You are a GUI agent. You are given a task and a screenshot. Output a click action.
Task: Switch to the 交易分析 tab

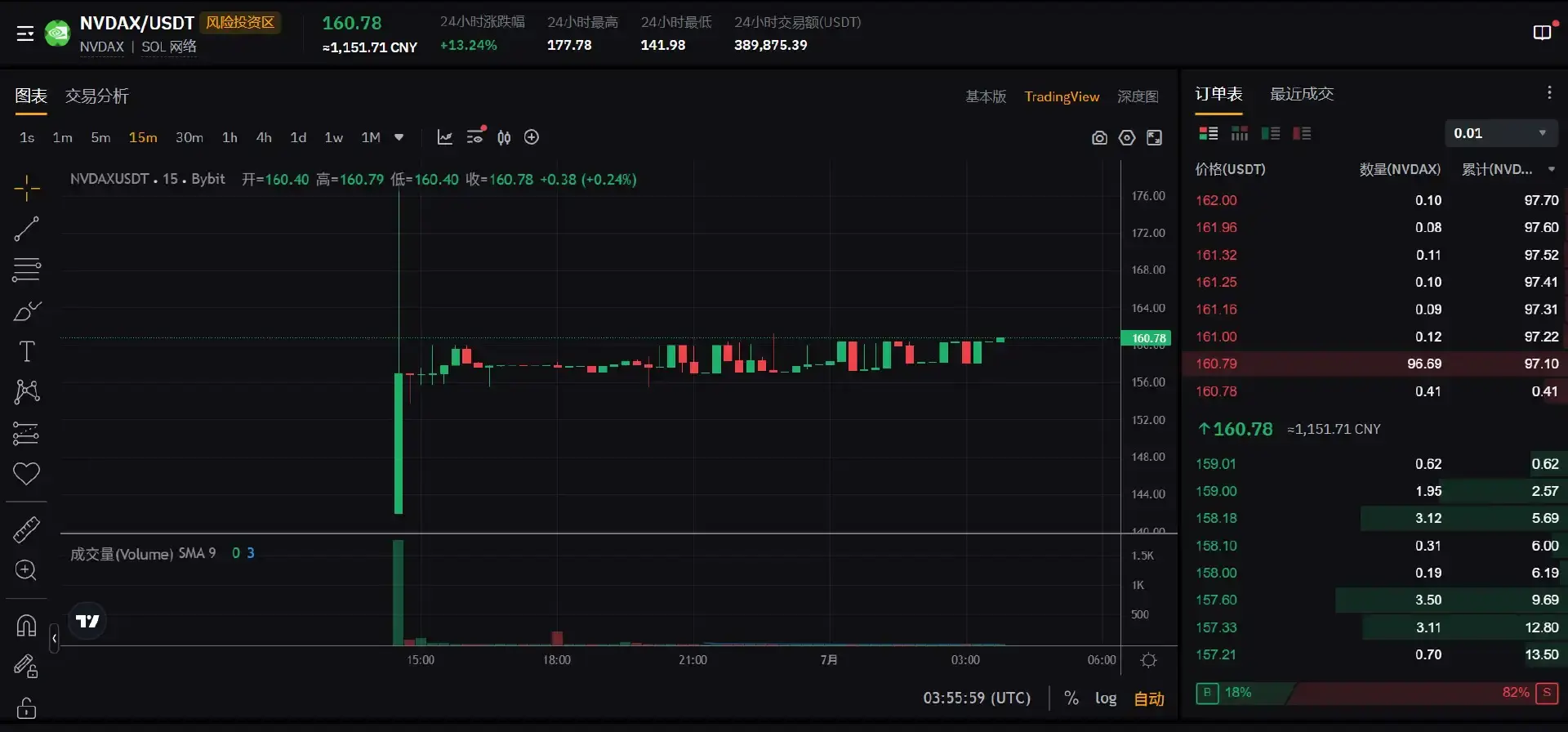coord(96,96)
